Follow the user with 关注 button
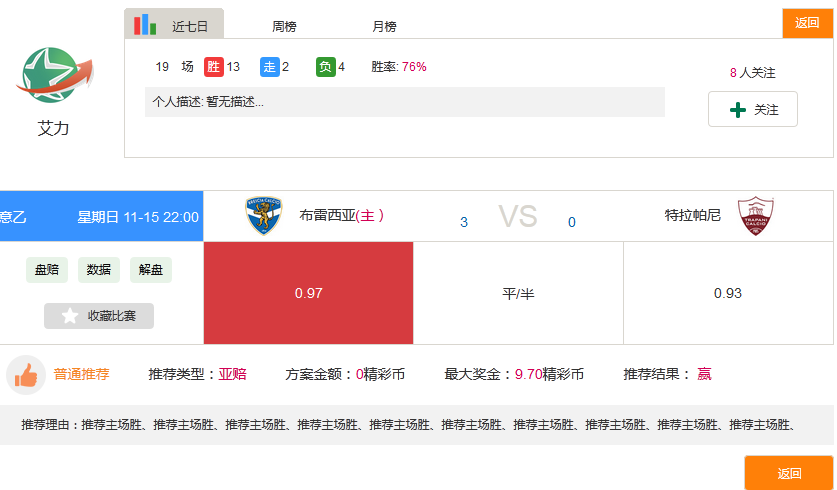This screenshot has width=837, height=490. pos(752,110)
